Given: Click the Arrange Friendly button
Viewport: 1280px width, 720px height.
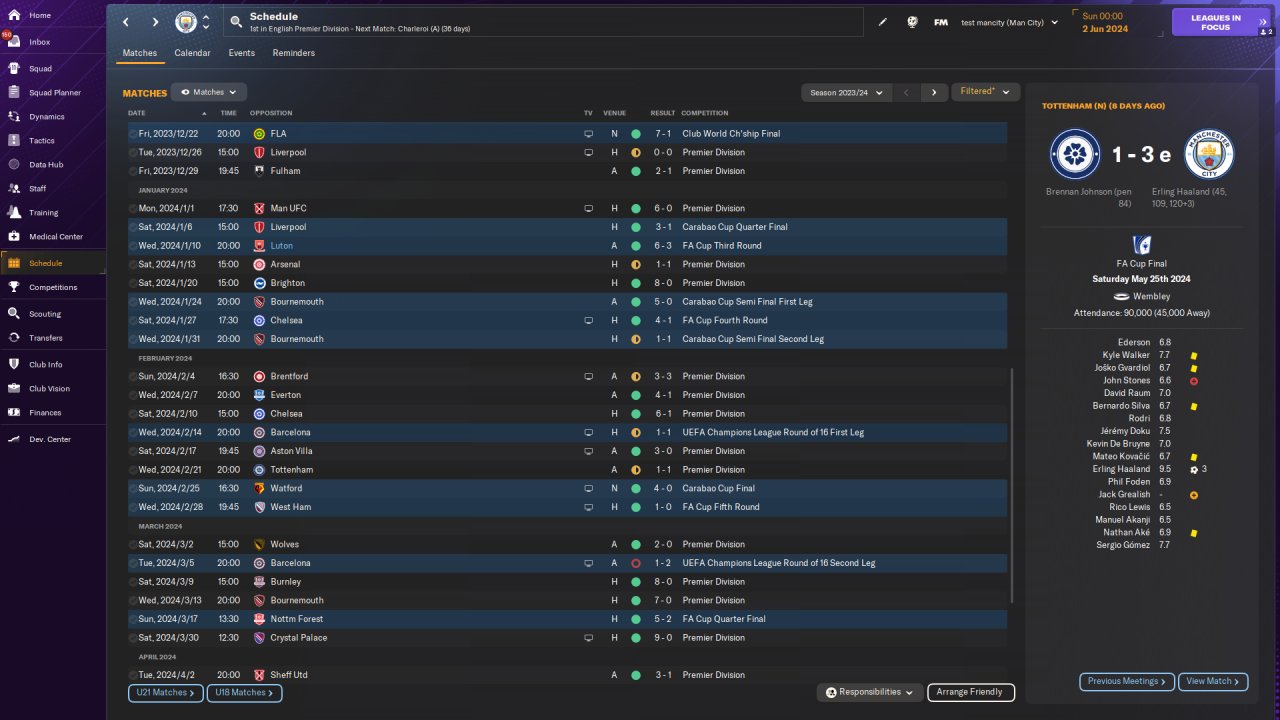Looking at the screenshot, I should (971, 692).
